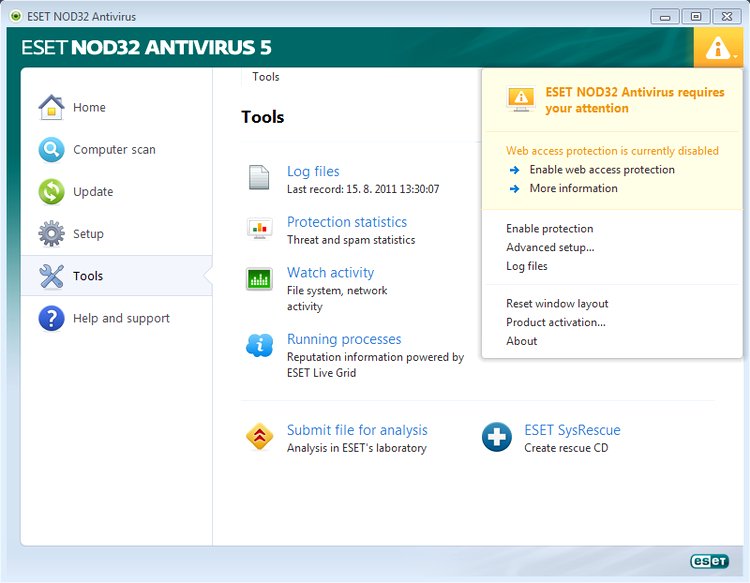Choose Reset window layout
This screenshot has width=750, height=583.
[557, 304]
